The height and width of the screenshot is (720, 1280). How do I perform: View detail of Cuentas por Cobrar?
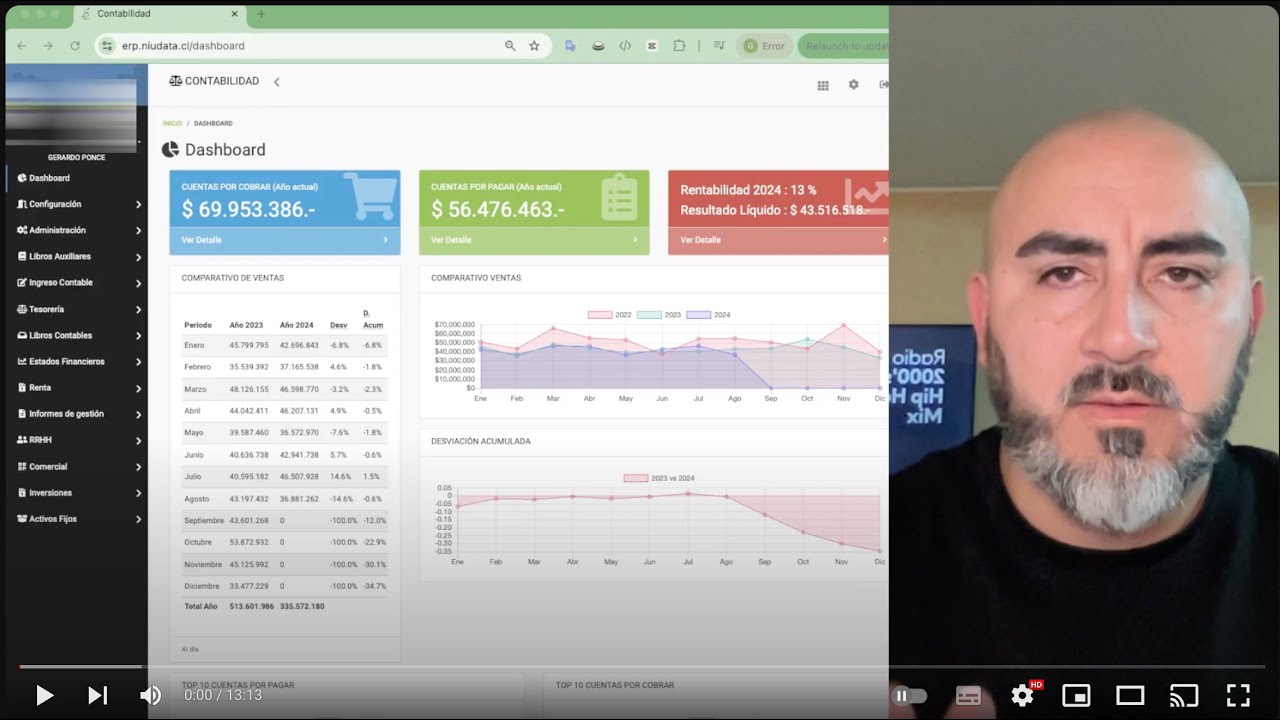pos(285,240)
